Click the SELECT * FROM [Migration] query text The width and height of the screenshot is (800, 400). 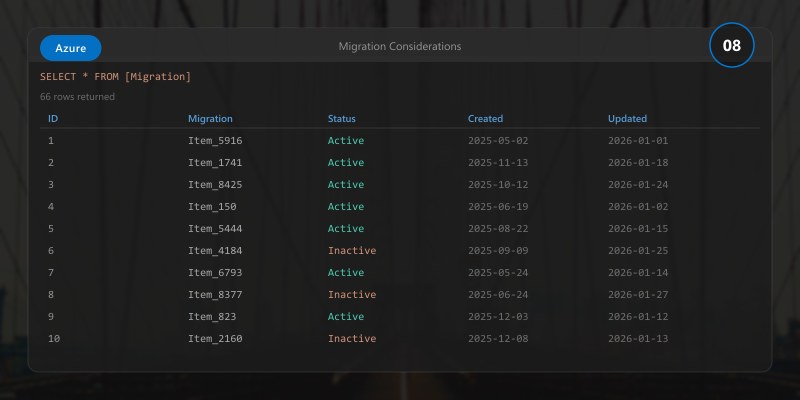(x=115, y=77)
